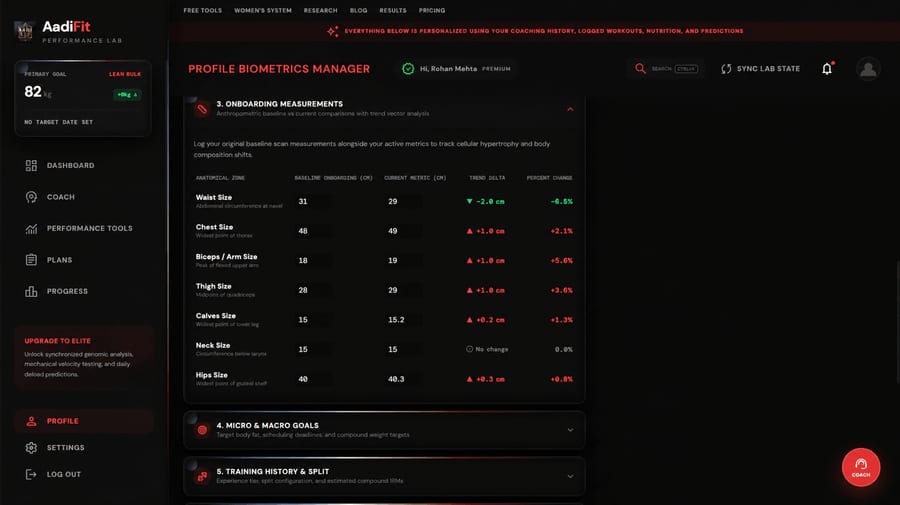The width and height of the screenshot is (900, 505).
Task: Open Performance Tools chart icon
Action: coord(31,228)
